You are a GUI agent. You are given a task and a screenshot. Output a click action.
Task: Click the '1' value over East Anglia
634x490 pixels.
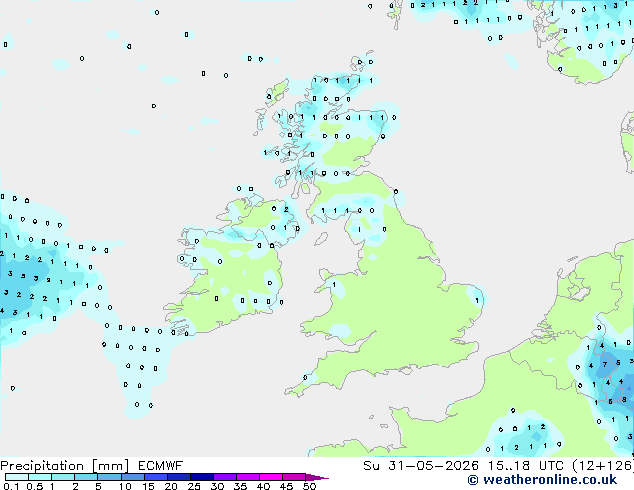[478, 300]
